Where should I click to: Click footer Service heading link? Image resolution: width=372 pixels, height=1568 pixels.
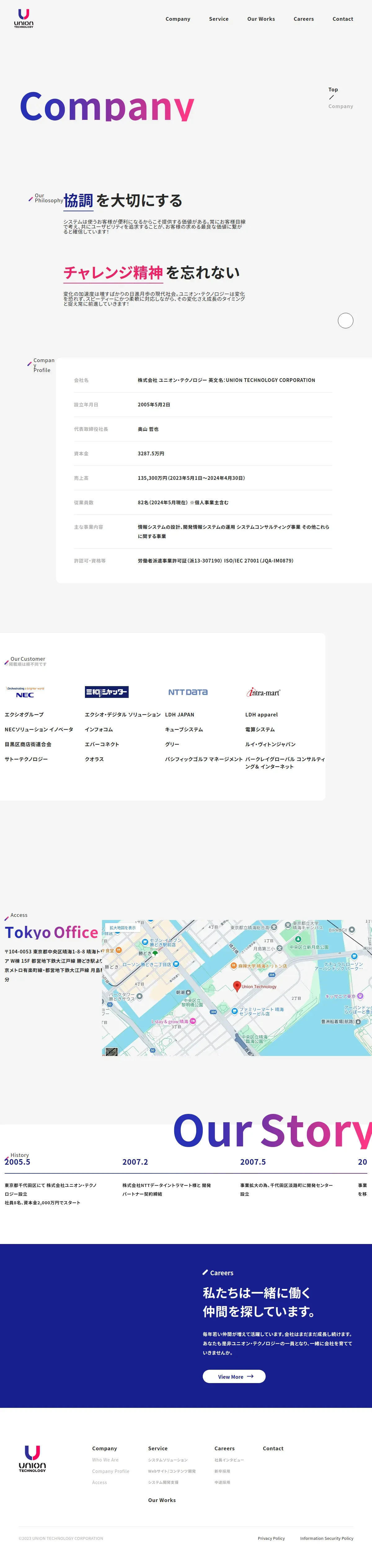[x=158, y=1449]
